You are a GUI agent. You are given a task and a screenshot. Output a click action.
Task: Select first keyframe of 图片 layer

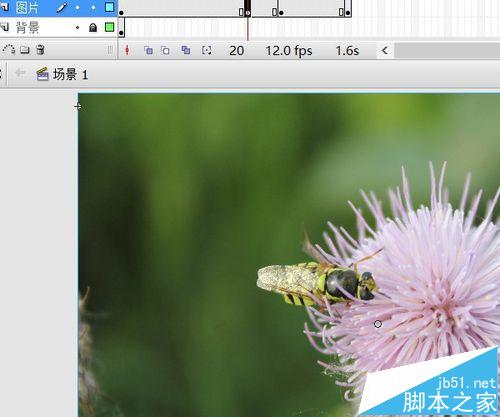click(121, 12)
